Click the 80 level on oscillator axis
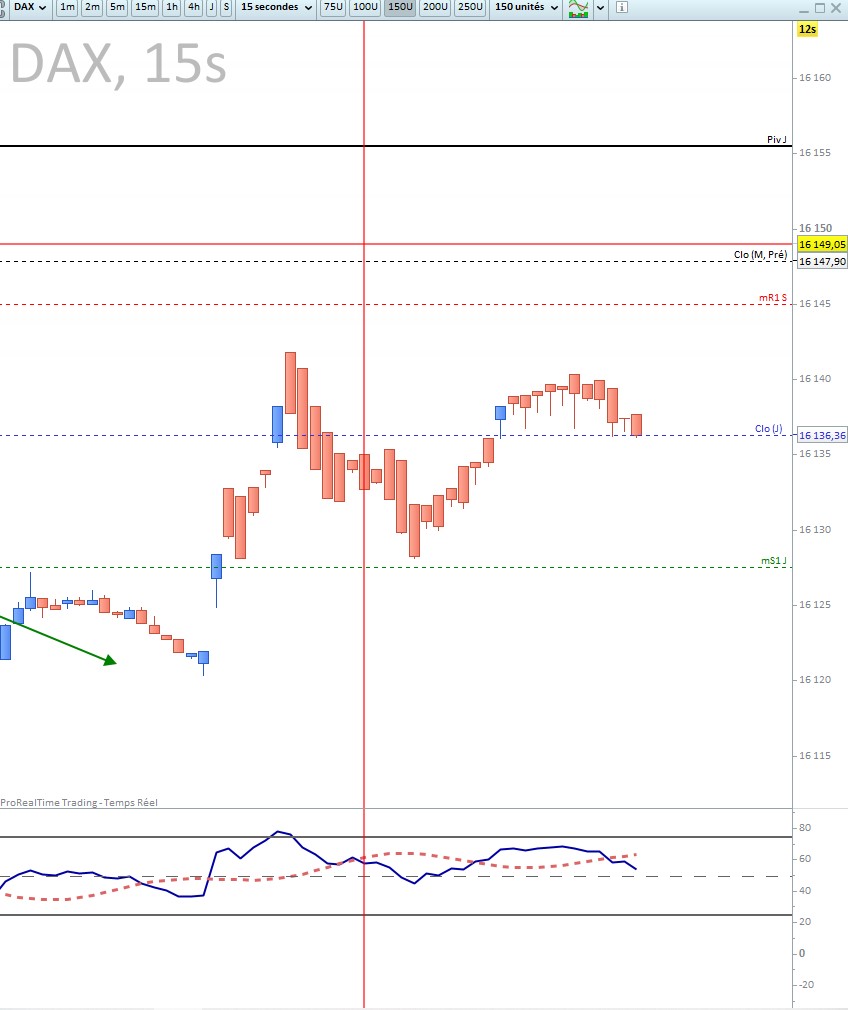This screenshot has width=848, height=1010. click(x=804, y=827)
